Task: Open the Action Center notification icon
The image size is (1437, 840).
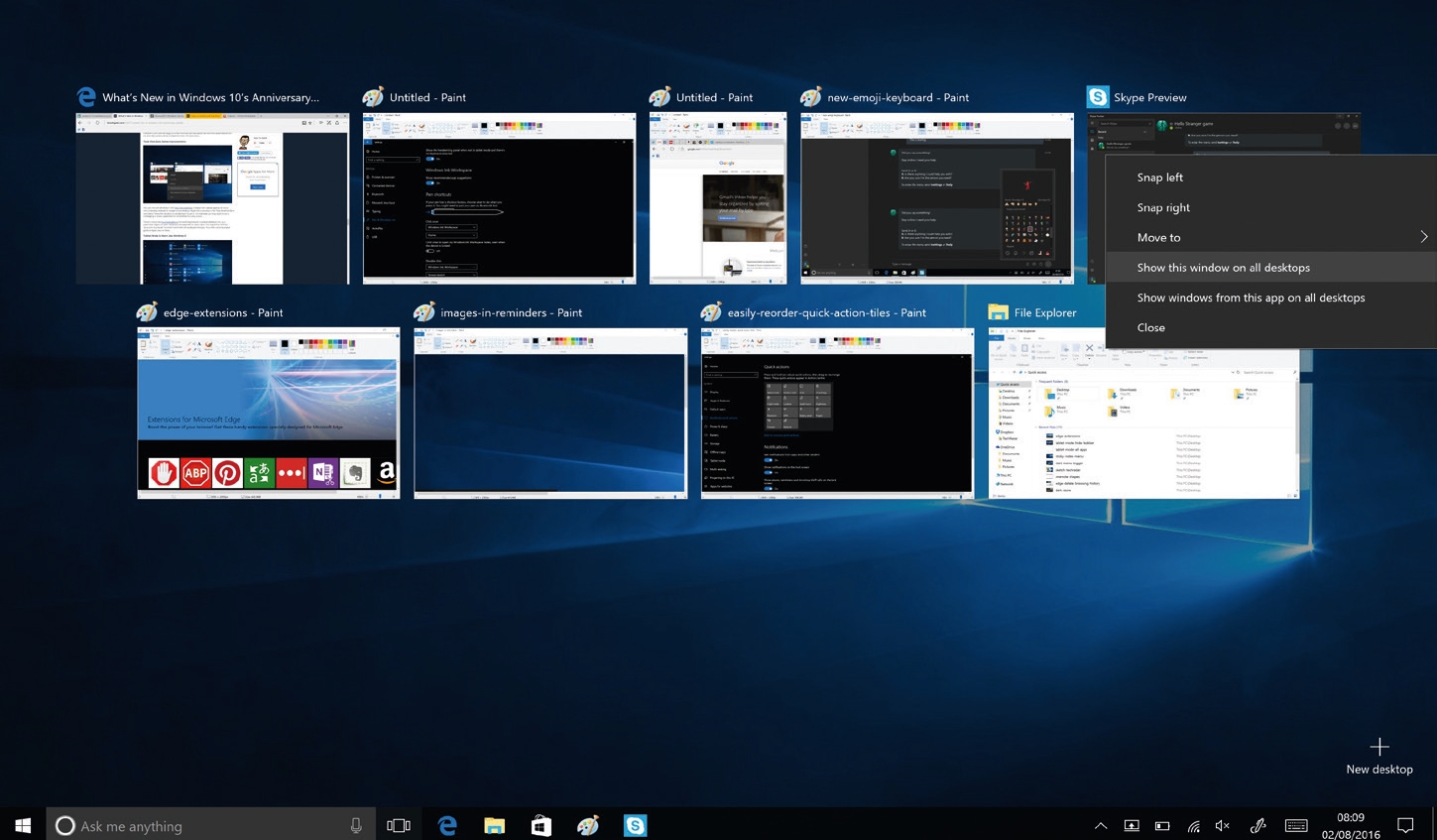Action: click(x=1404, y=825)
